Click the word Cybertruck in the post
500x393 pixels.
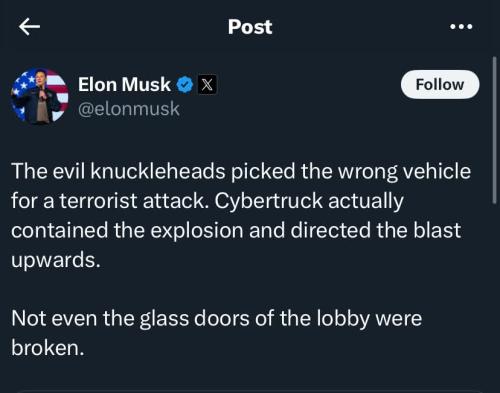pyautogui.click(x=268, y=201)
